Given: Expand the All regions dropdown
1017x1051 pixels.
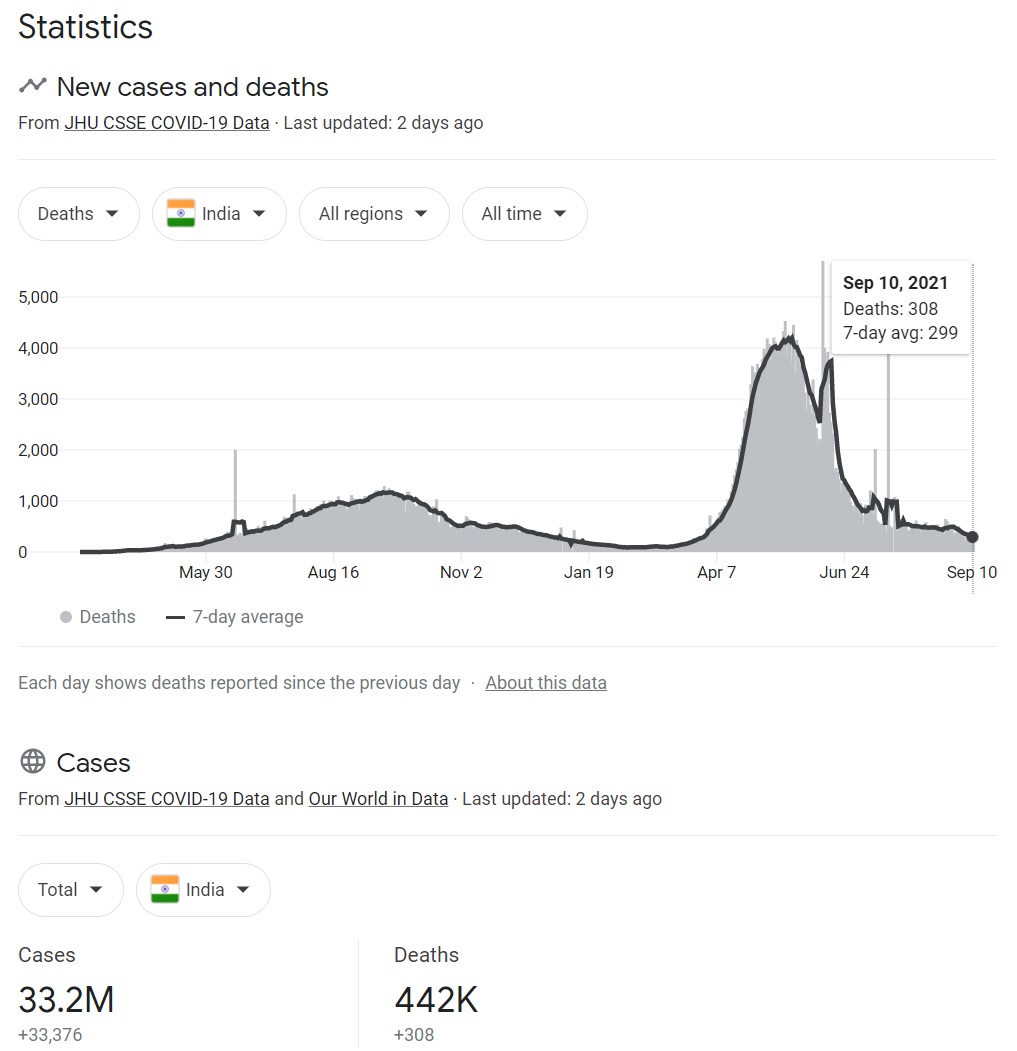Looking at the screenshot, I should tap(374, 213).
